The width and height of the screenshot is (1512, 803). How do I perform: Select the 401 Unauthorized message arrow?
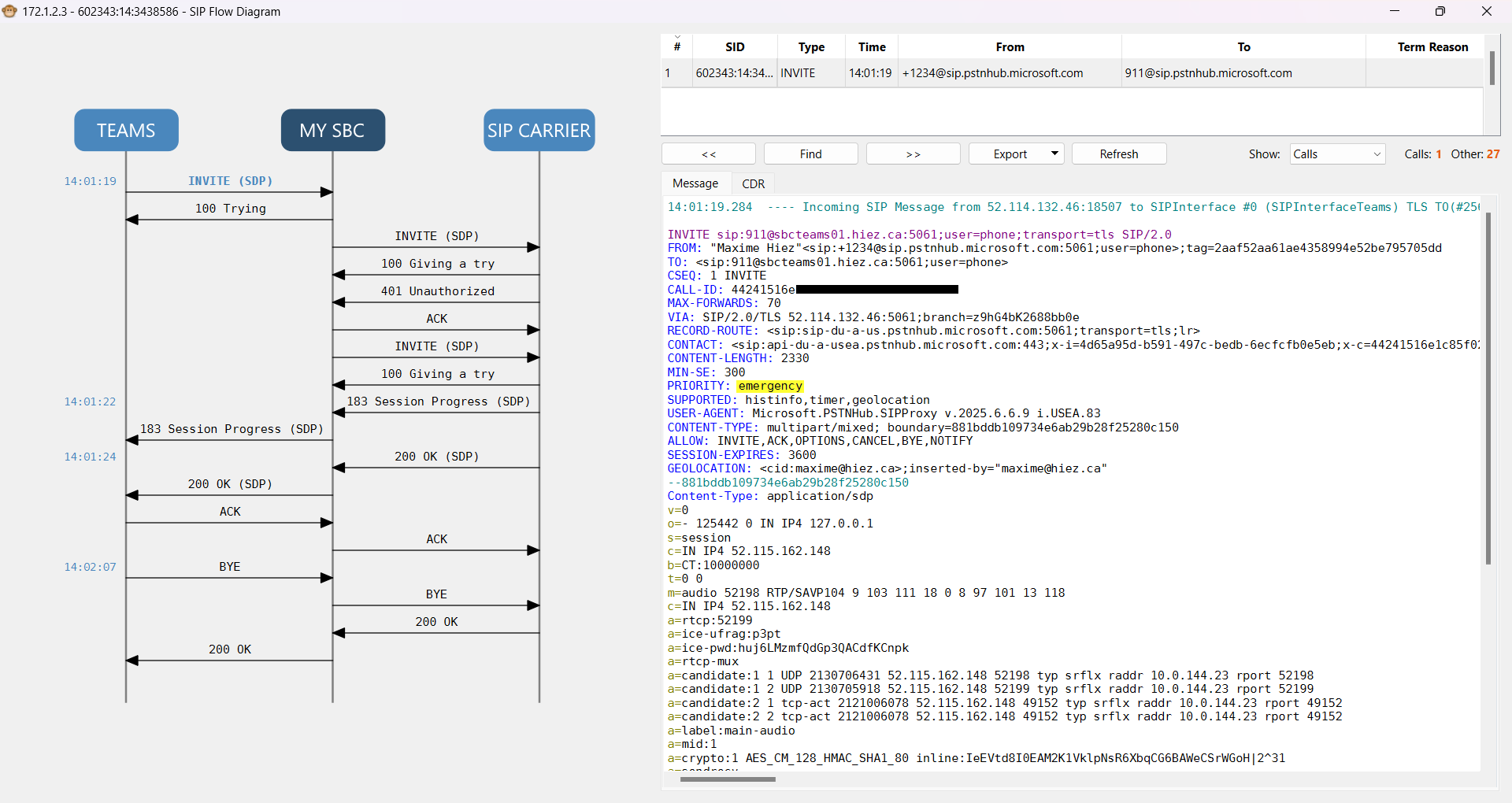pyautogui.click(x=437, y=292)
